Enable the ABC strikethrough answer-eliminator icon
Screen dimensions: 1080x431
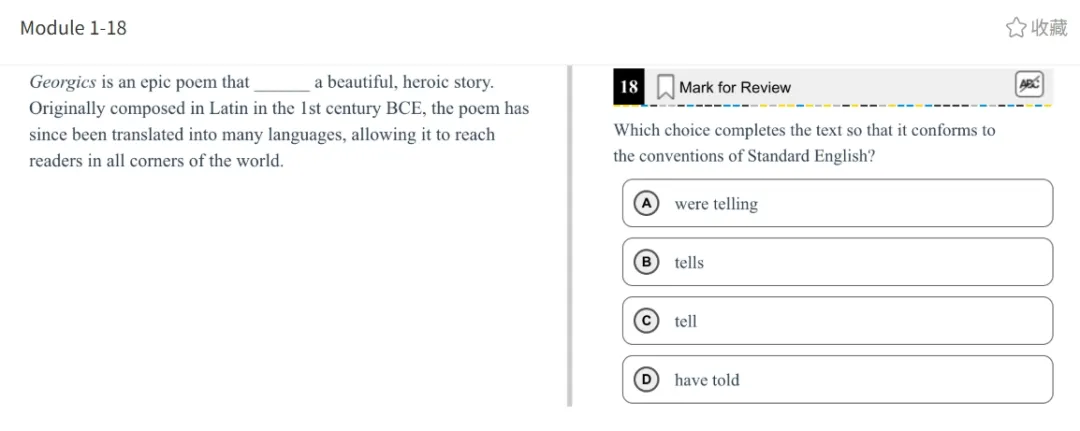click(1029, 85)
